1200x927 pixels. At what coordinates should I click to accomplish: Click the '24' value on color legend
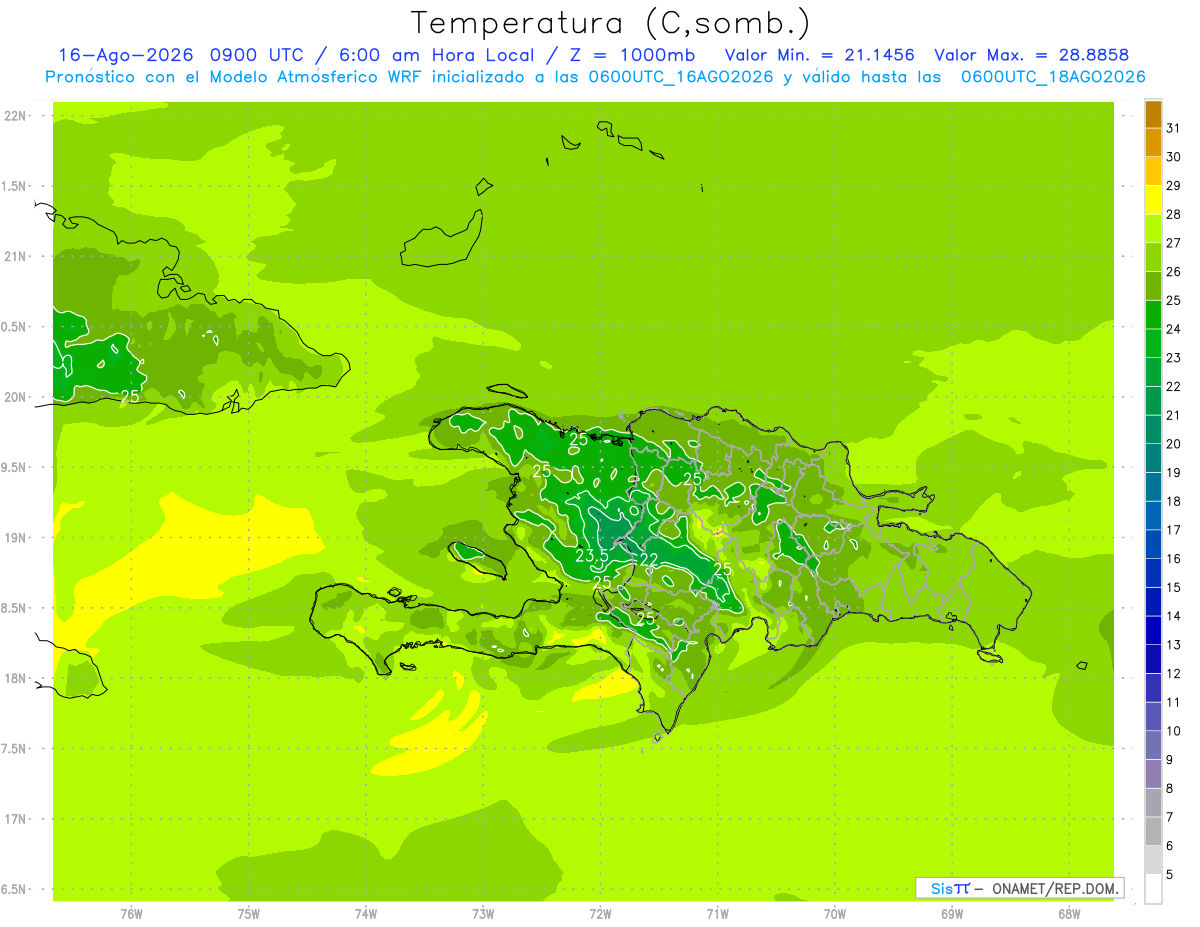point(1173,328)
